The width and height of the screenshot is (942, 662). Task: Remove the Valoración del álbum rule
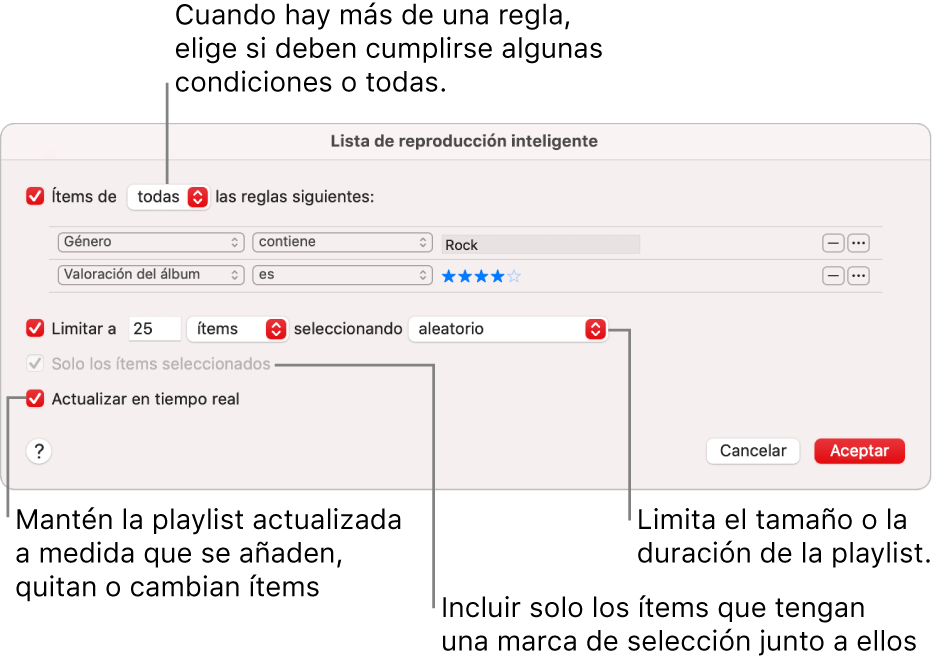pos(833,275)
